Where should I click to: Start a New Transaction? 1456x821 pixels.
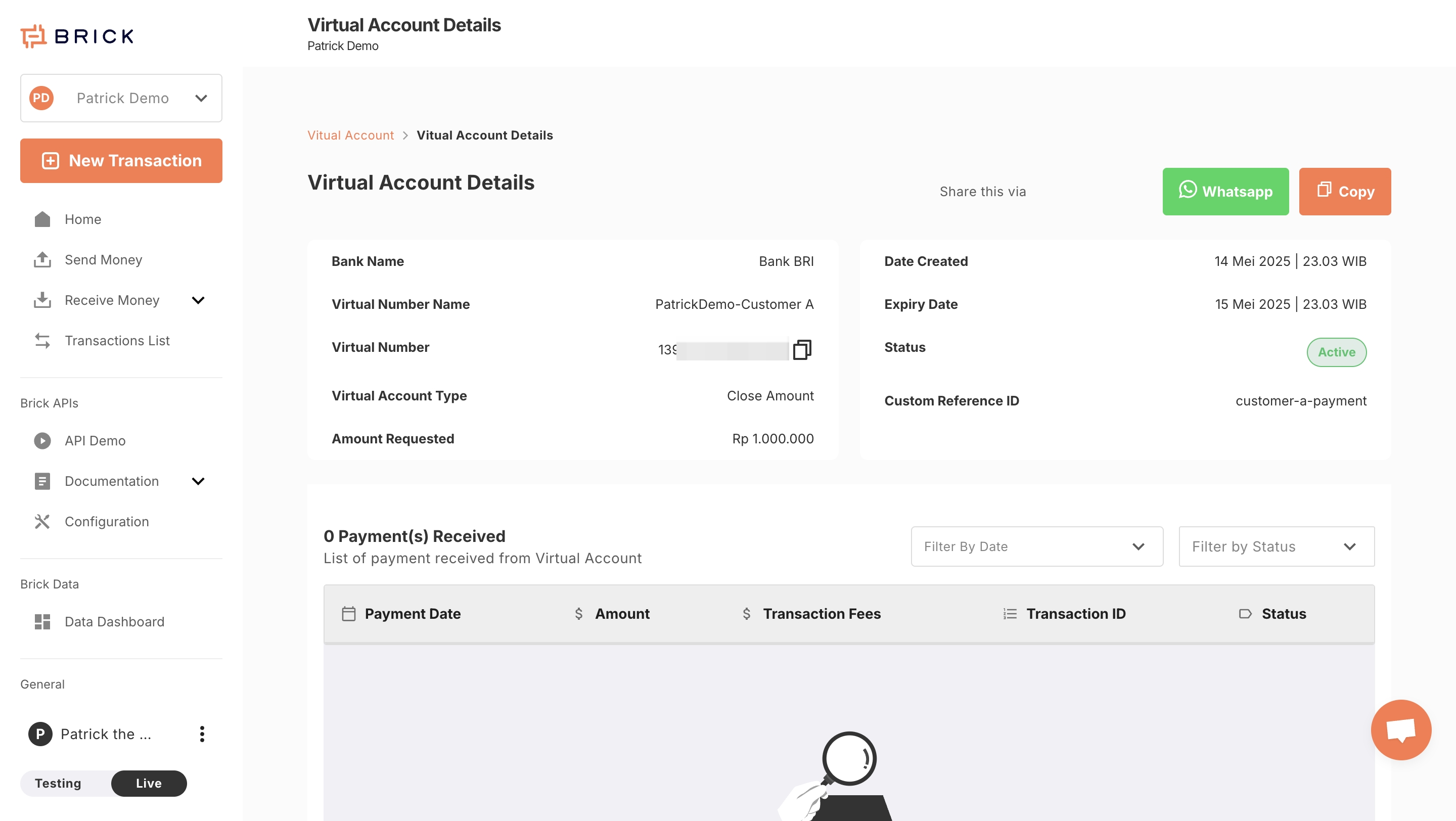click(121, 160)
